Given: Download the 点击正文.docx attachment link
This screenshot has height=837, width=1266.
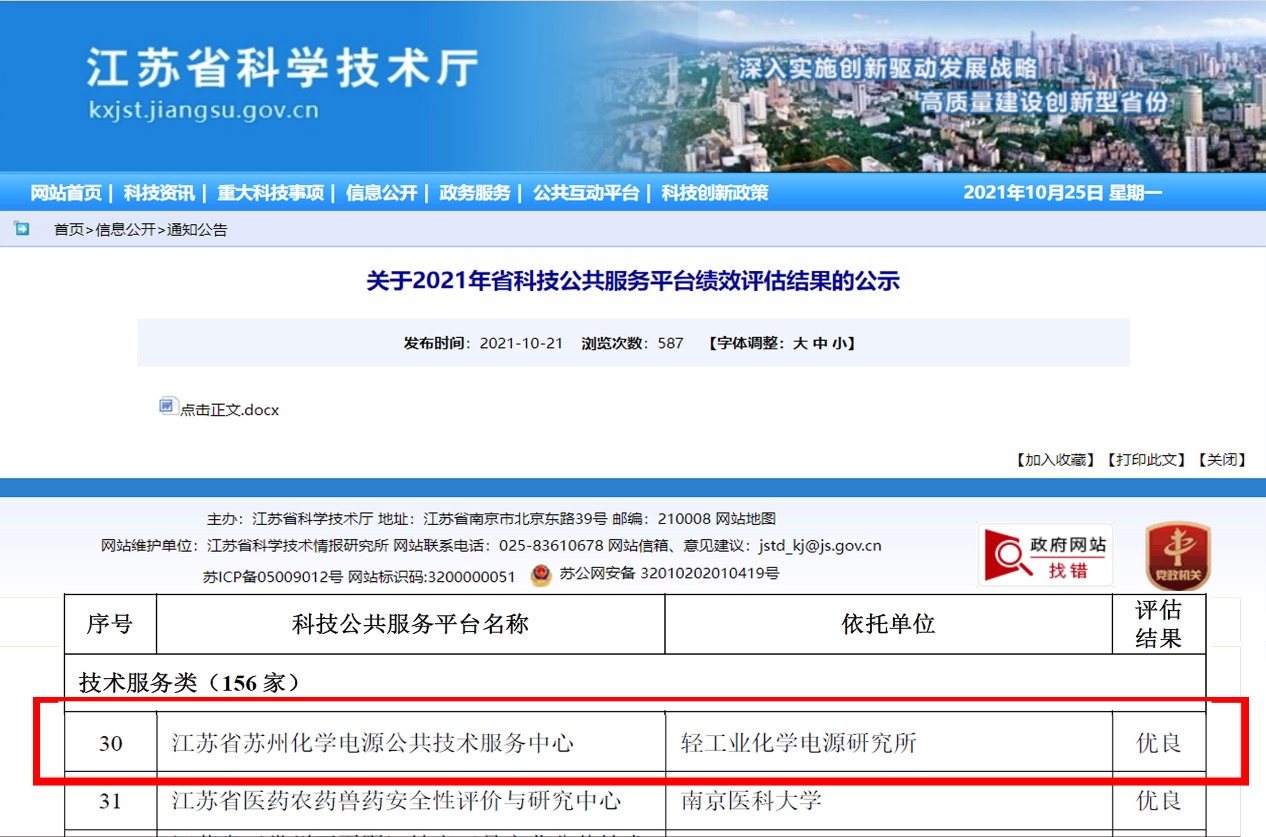Looking at the screenshot, I should 229,410.
